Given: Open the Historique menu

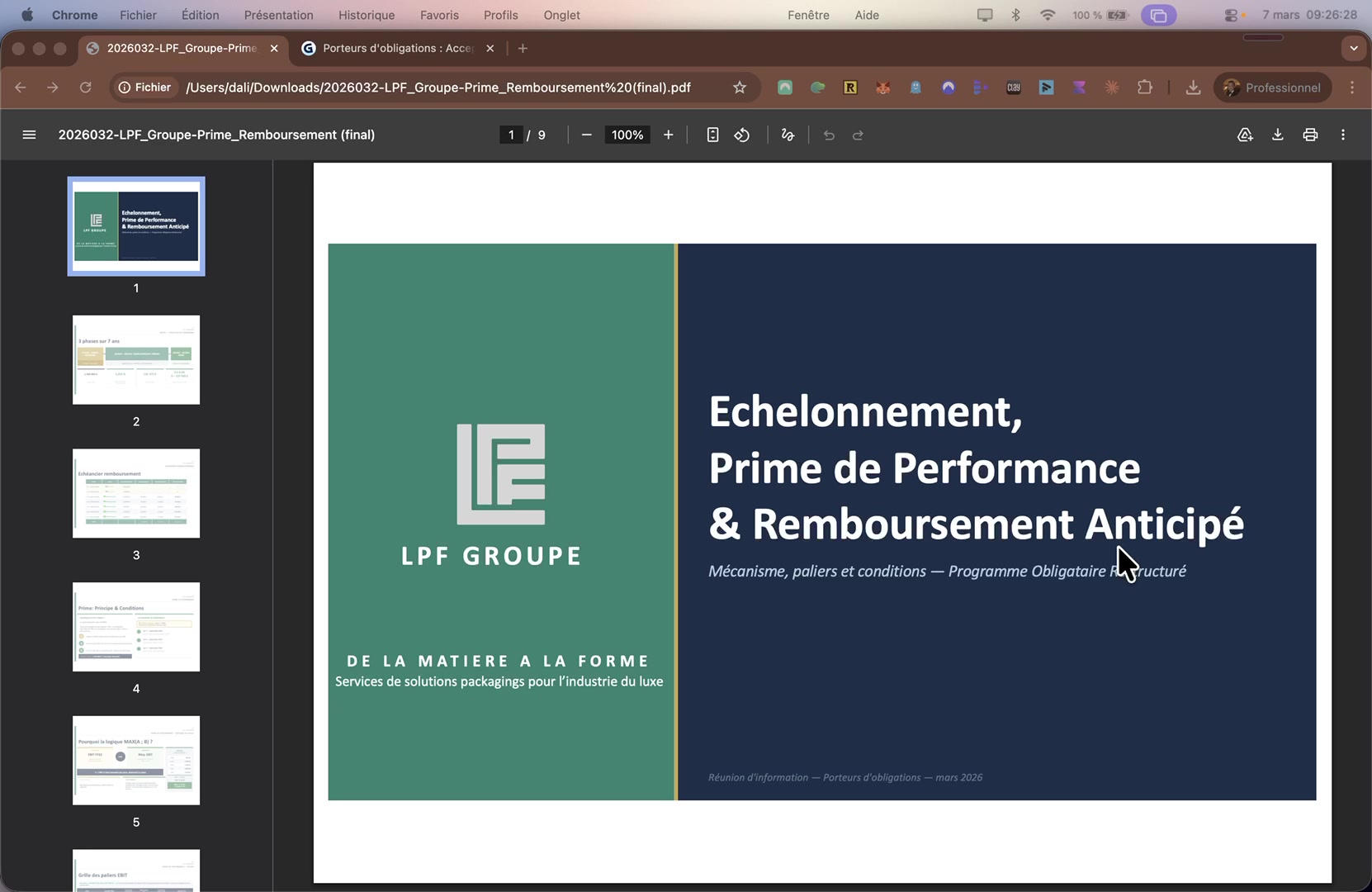Looking at the screenshot, I should tap(366, 15).
